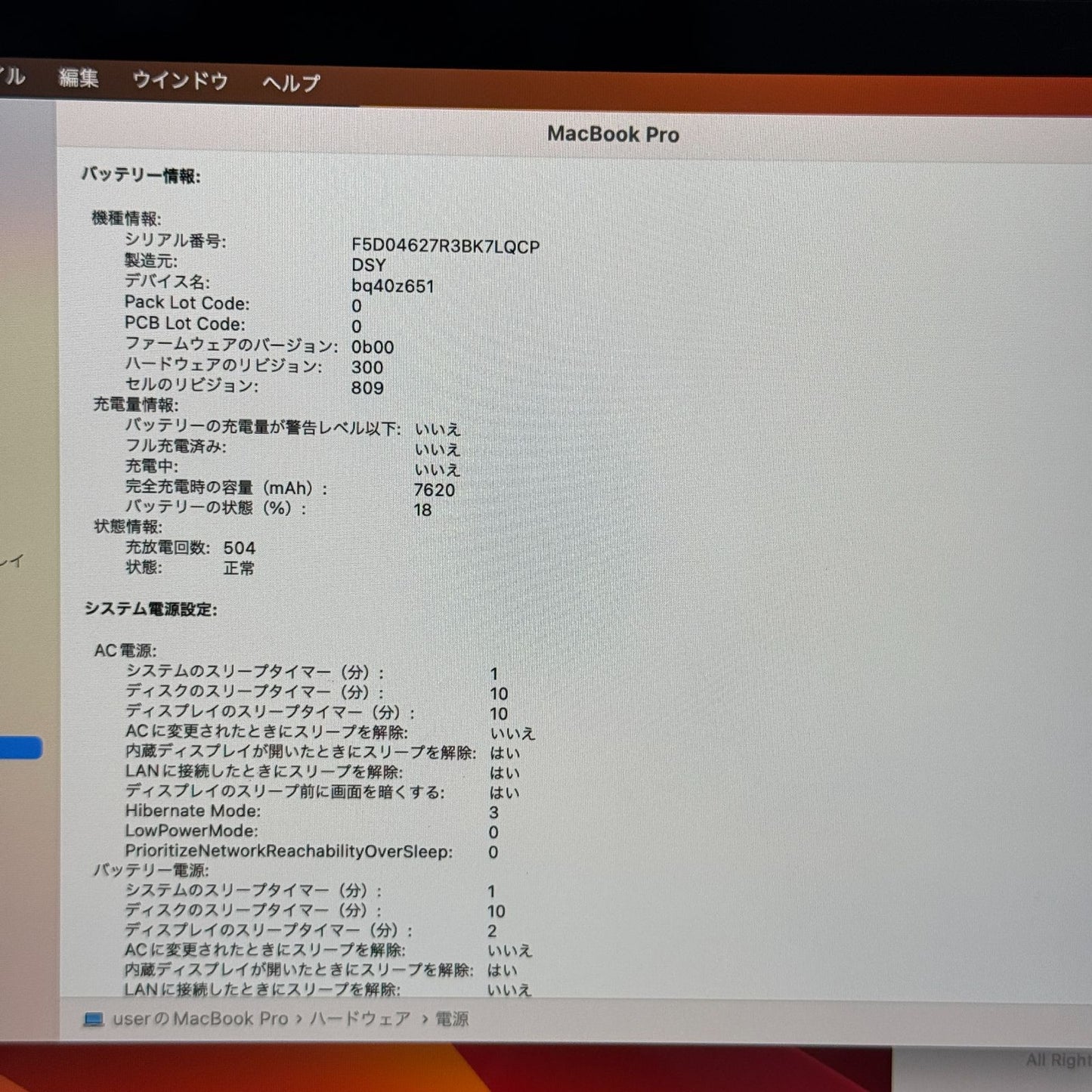The width and height of the screenshot is (1092, 1092).
Task: Click the 'MacBook Pro' window title
Action: [x=613, y=134]
